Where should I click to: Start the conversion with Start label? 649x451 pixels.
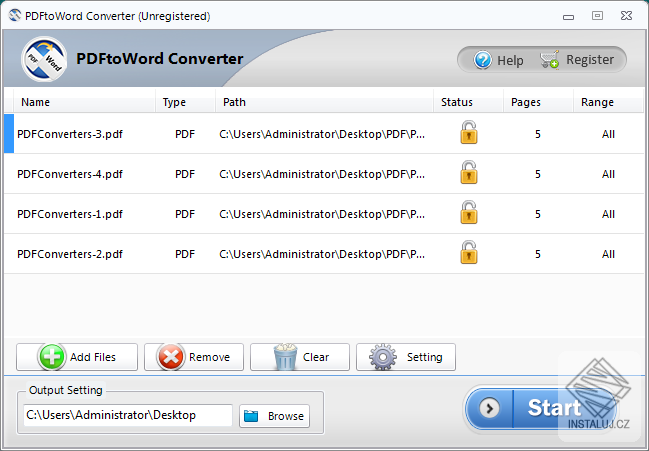click(x=554, y=408)
